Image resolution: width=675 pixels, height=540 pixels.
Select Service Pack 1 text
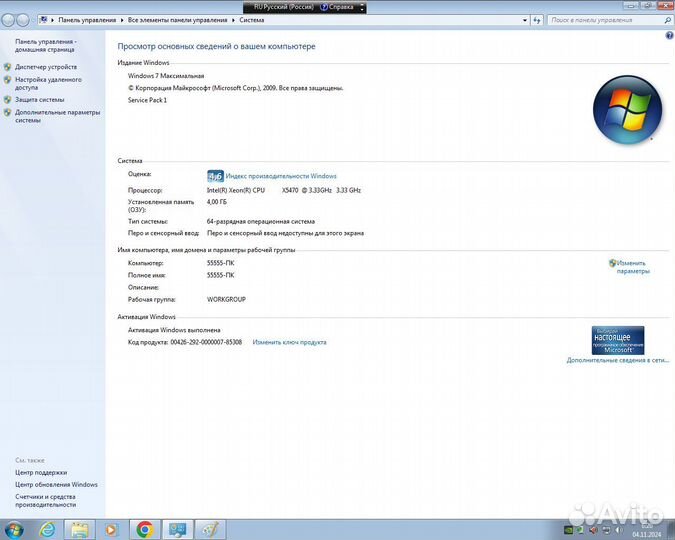pos(147,100)
